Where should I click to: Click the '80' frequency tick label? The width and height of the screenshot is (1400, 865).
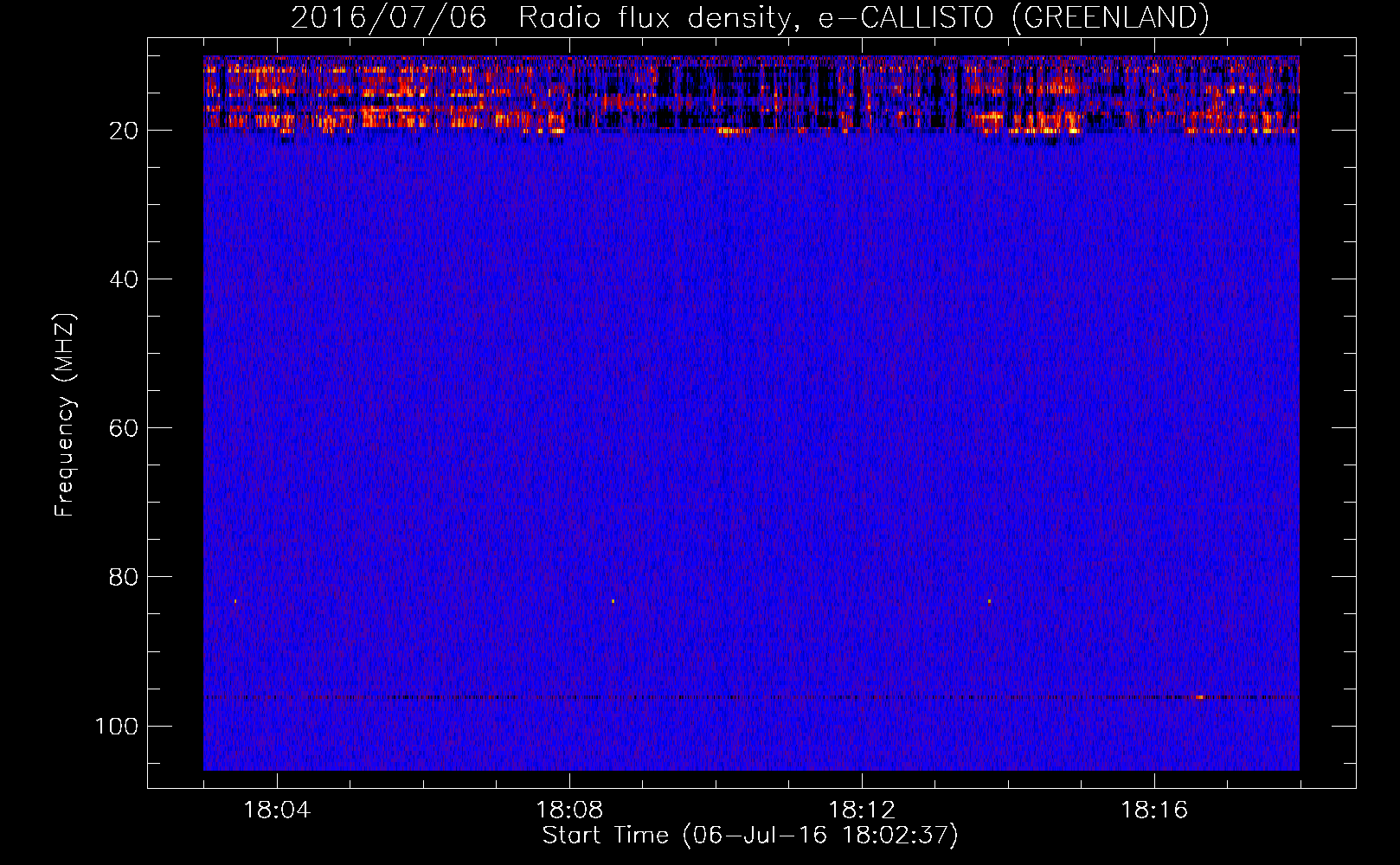(x=124, y=577)
